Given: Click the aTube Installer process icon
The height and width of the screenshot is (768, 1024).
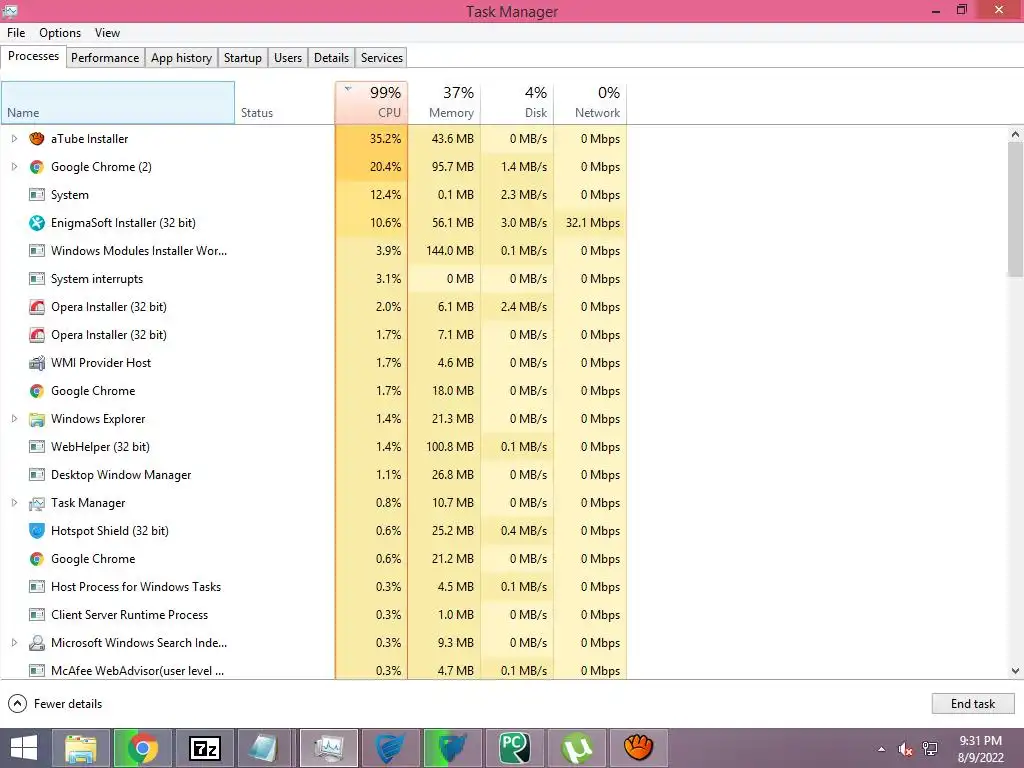Looking at the screenshot, I should pos(37,138).
